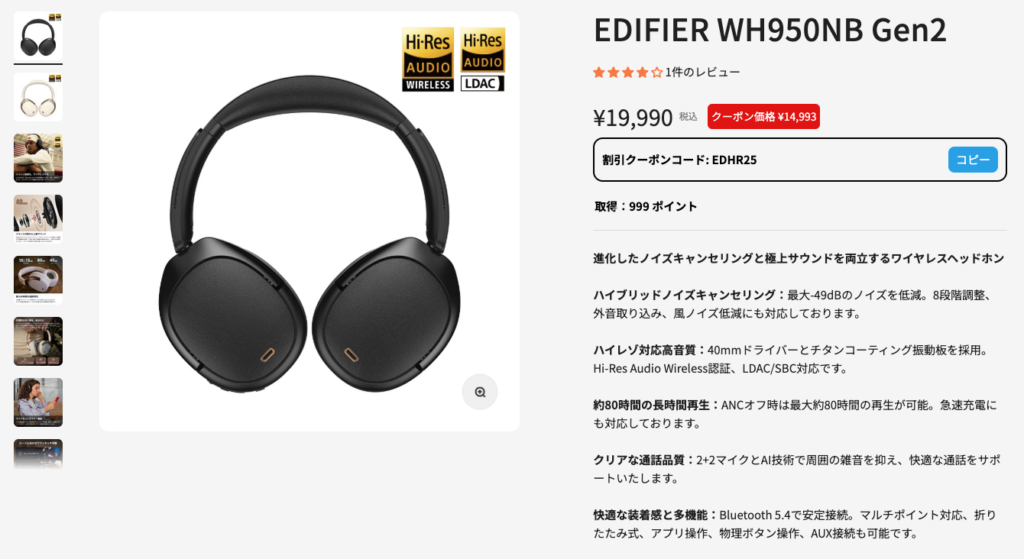Click the Hi-Res Audio Wireless badge
The height and width of the screenshot is (559, 1024).
[x=428, y=59]
